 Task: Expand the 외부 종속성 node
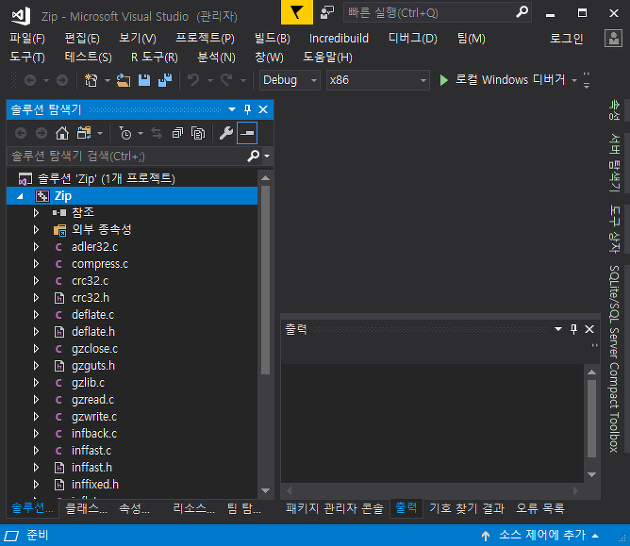pyautogui.click(x=37, y=230)
